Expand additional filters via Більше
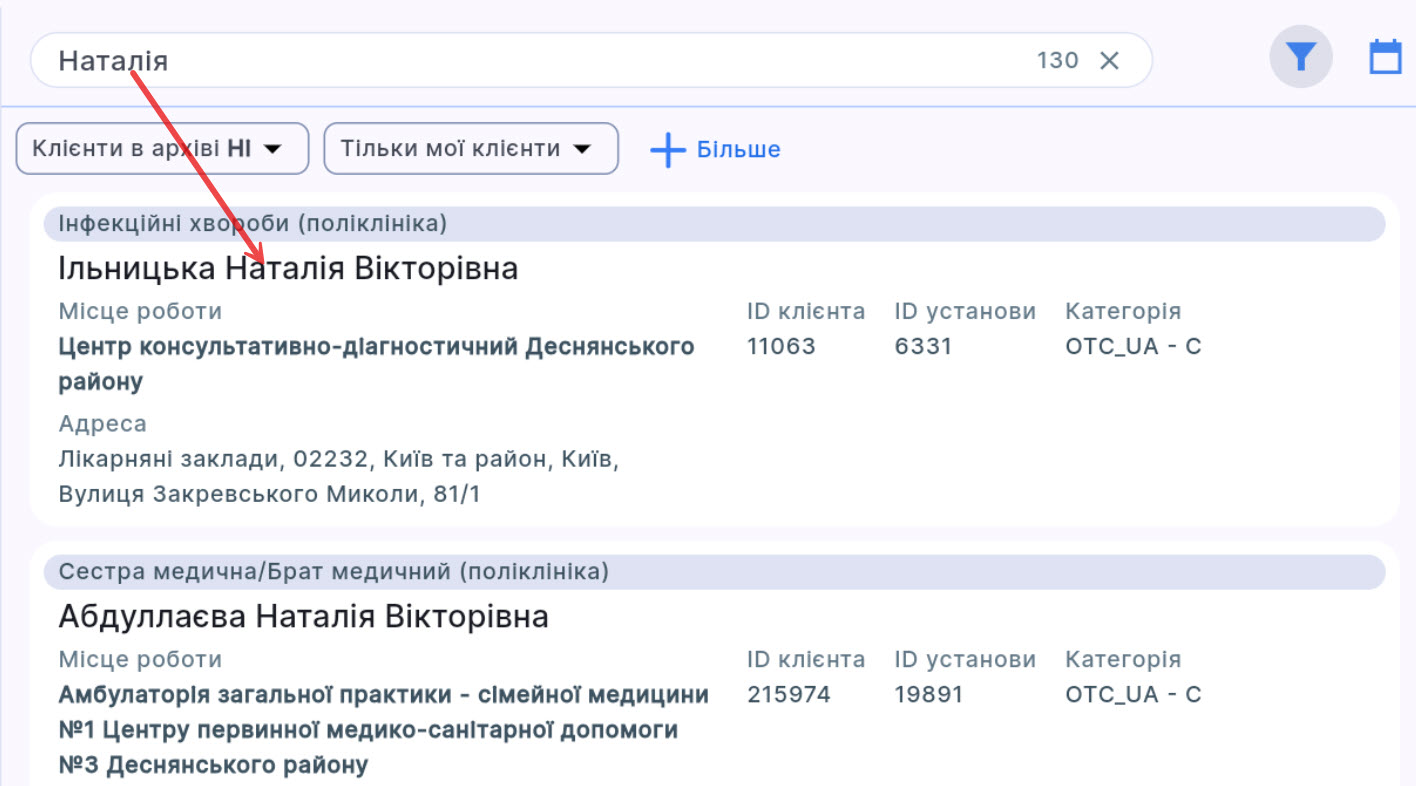Screen dimensions: 1416x786 [737, 149]
